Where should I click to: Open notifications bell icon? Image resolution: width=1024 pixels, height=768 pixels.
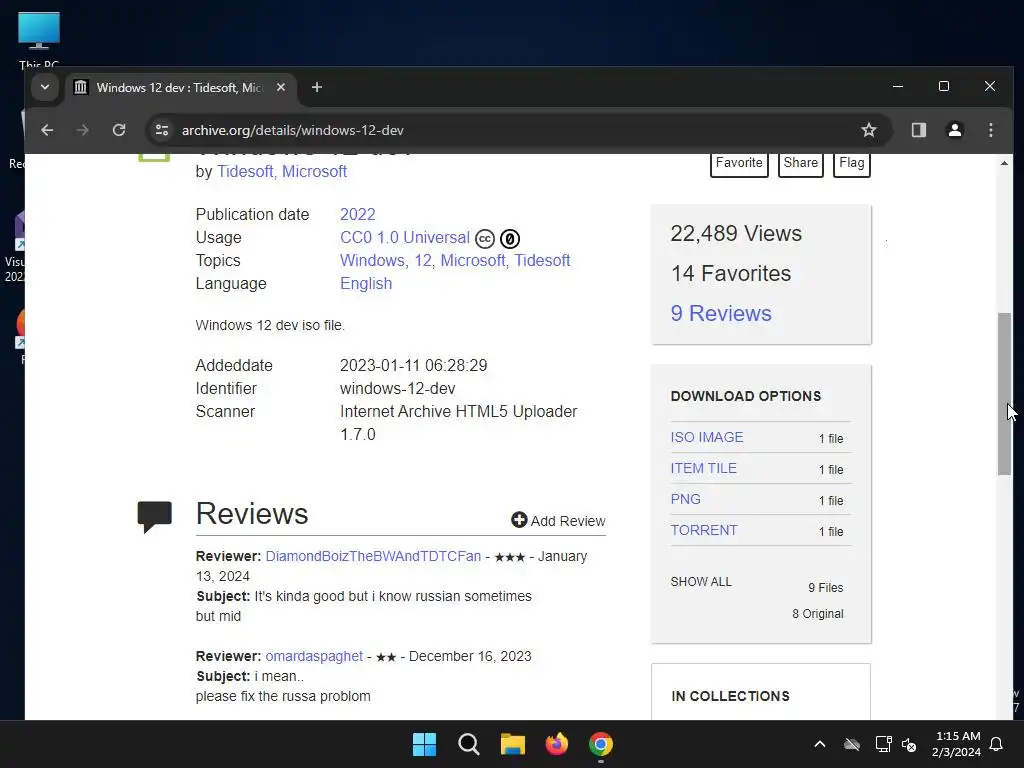click(x=996, y=744)
